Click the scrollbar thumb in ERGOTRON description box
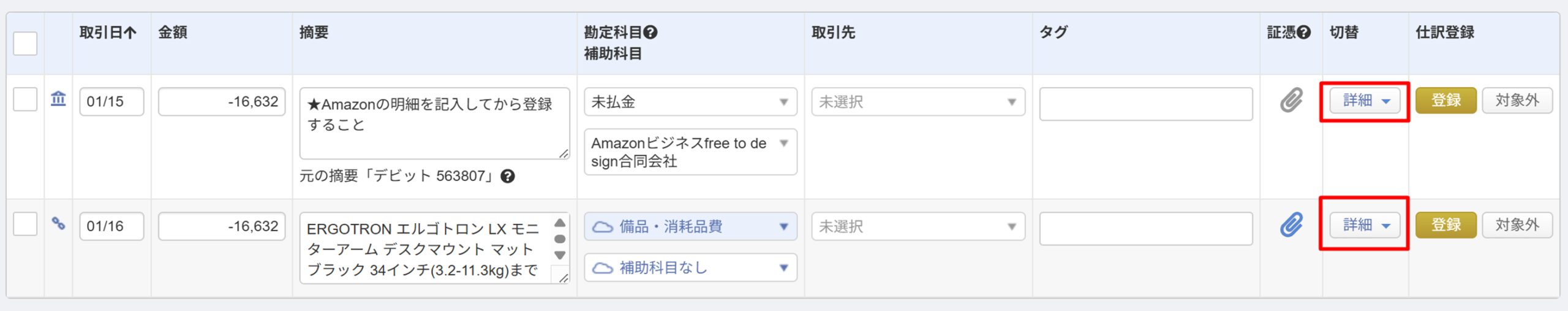1568x311 pixels. click(560, 239)
